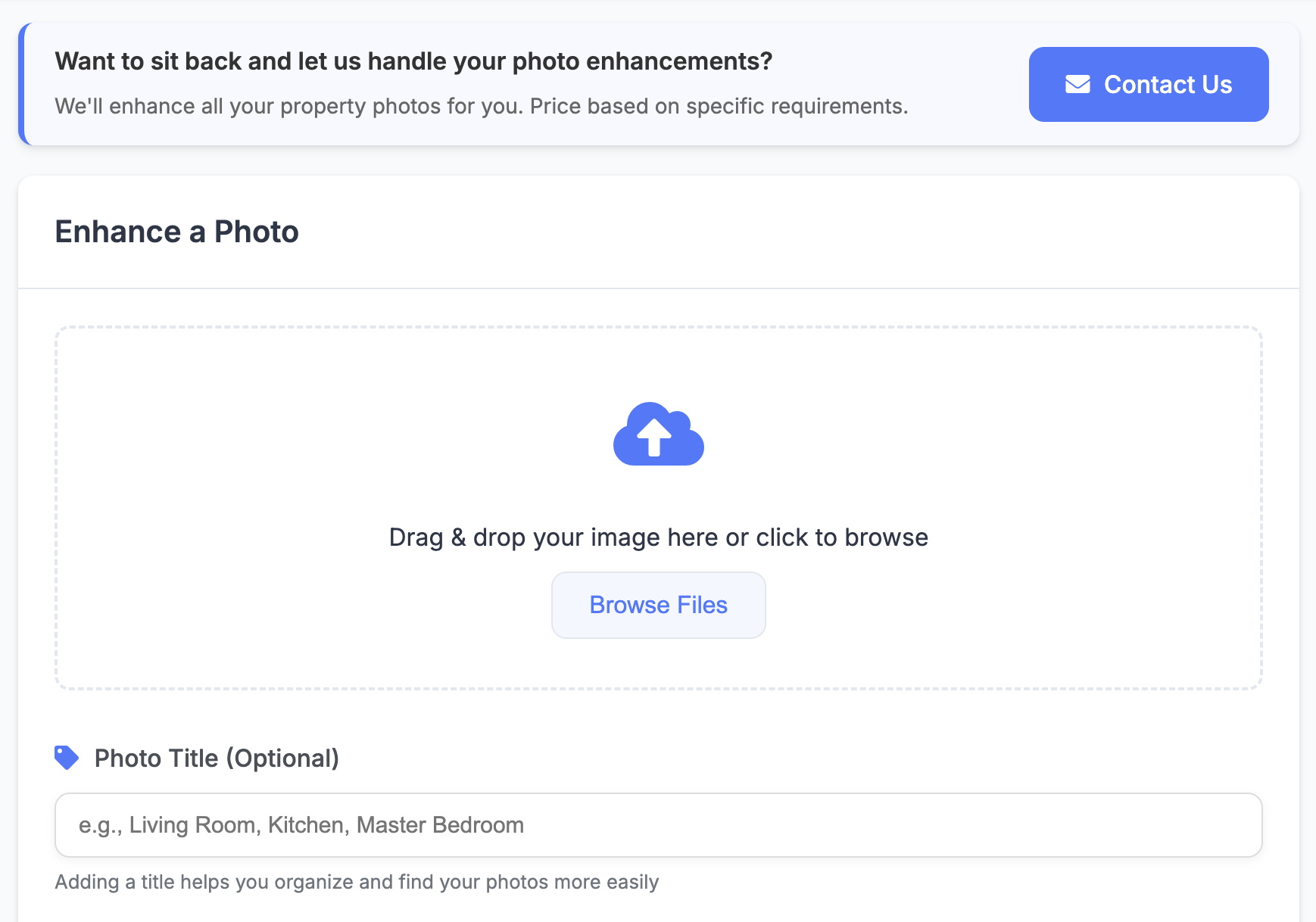This screenshot has height=922, width=1316.
Task: Click the blue tag icon beside Photo Title
Action: 67,758
